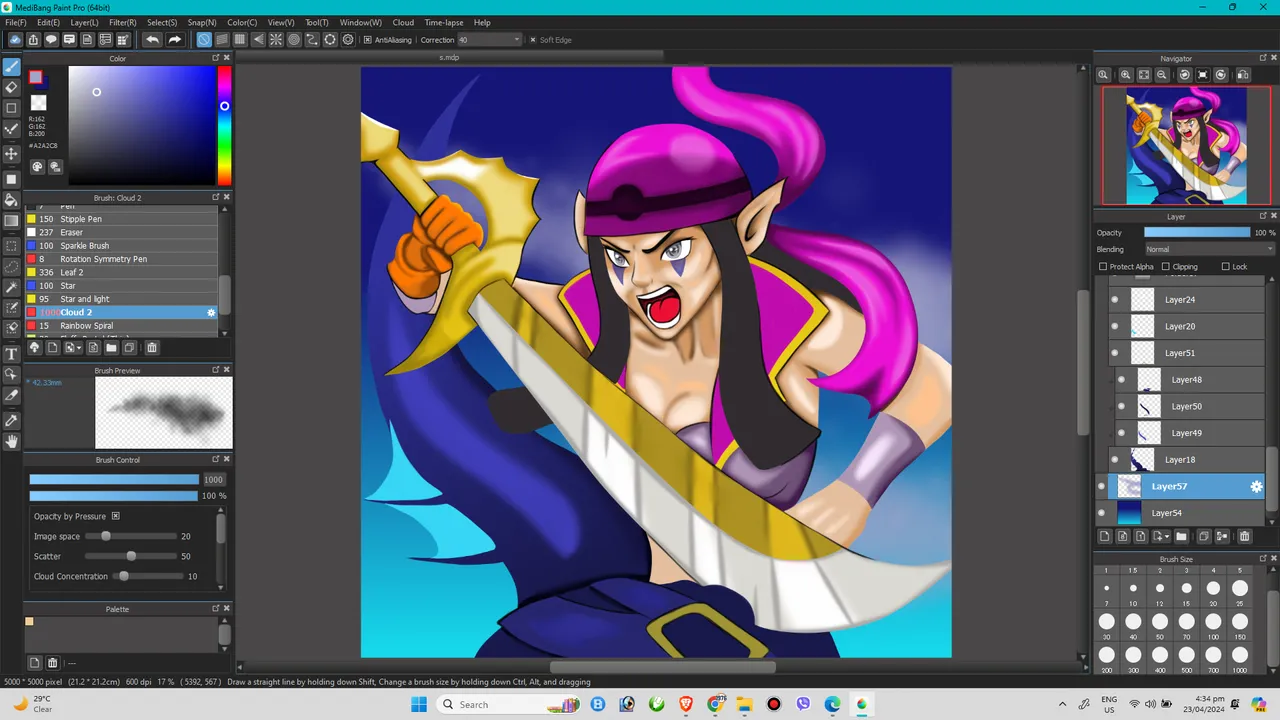The width and height of the screenshot is (1280, 720).
Task: Open Cloud 2 brush settings gear
Action: click(x=211, y=312)
